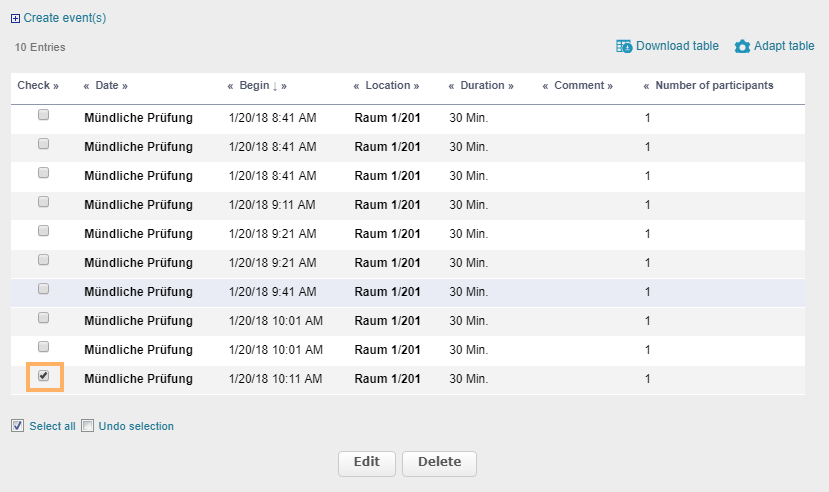Sort by the Number of participants header
The width and height of the screenshot is (829, 492).
coord(714,86)
